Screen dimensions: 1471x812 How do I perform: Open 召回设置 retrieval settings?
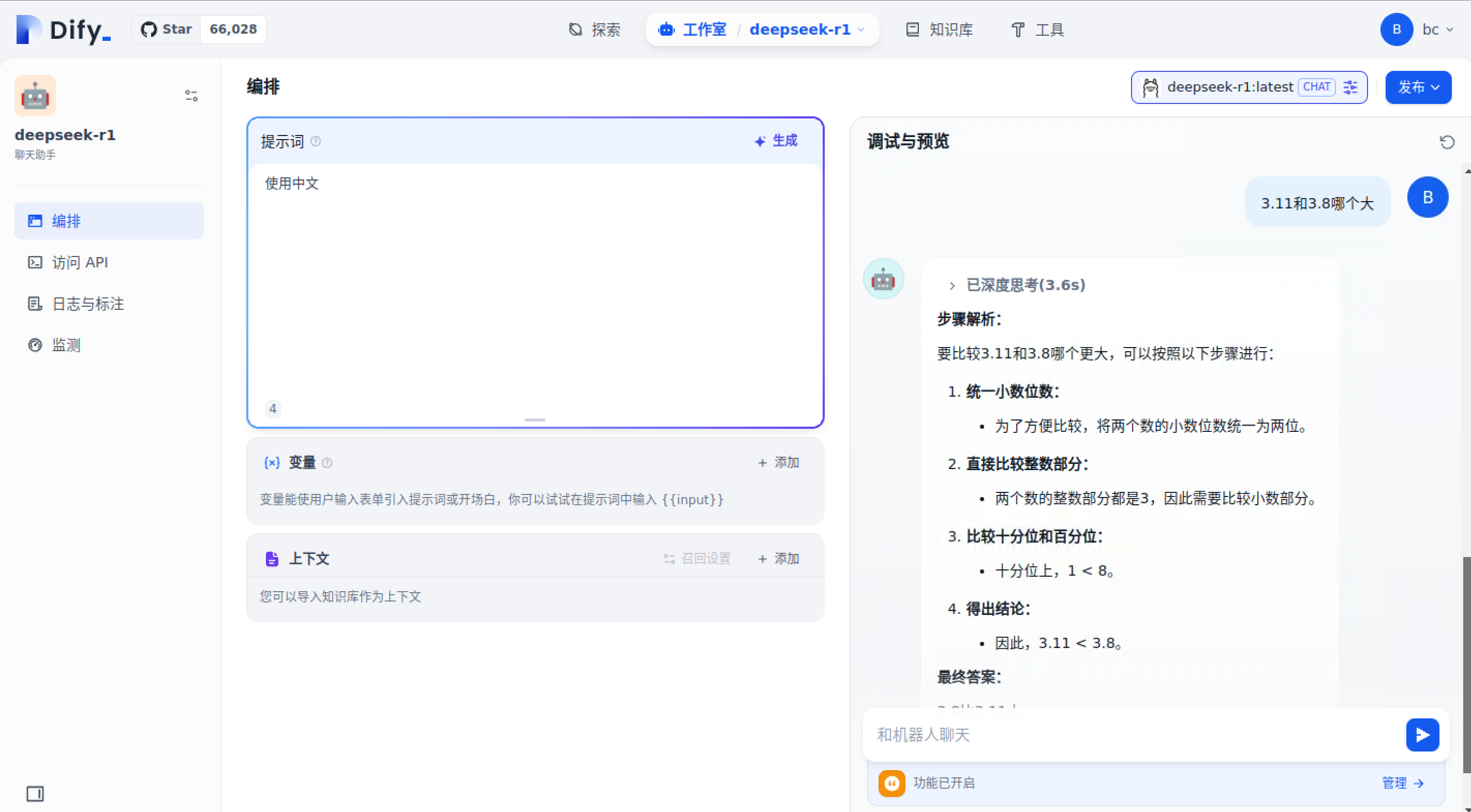(x=697, y=559)
